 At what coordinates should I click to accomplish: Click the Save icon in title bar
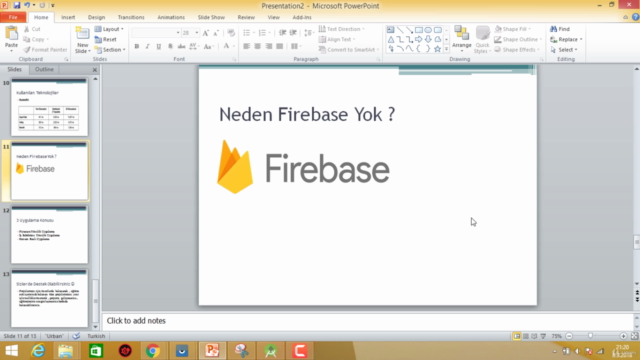pyautogui.click(x=17, y=5)
